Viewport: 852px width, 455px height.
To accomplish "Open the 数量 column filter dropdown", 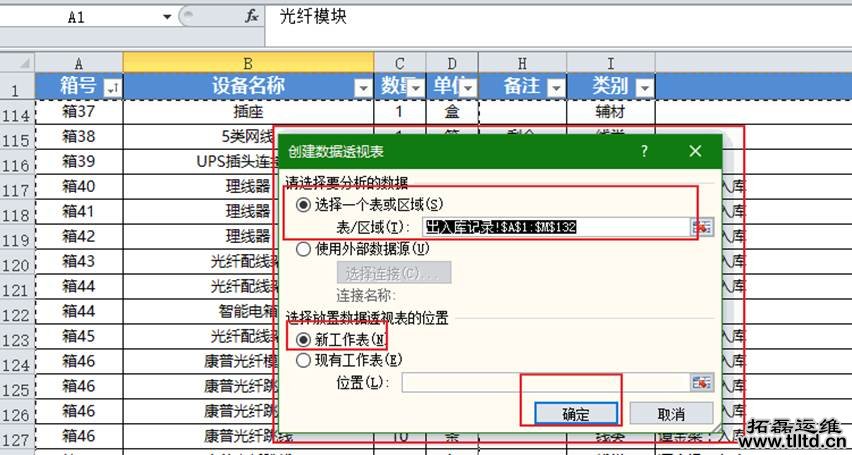I will click(x=416, y=89).
